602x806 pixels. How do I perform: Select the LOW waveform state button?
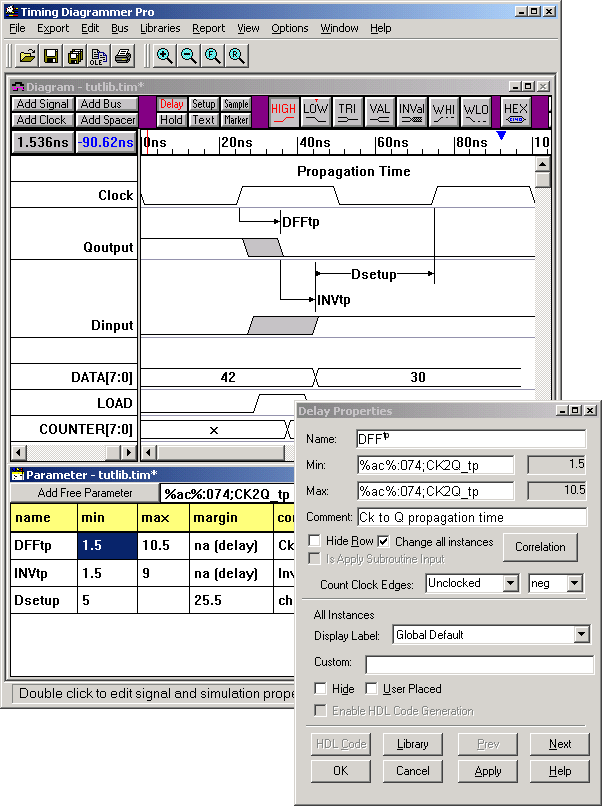click(316, 112)
